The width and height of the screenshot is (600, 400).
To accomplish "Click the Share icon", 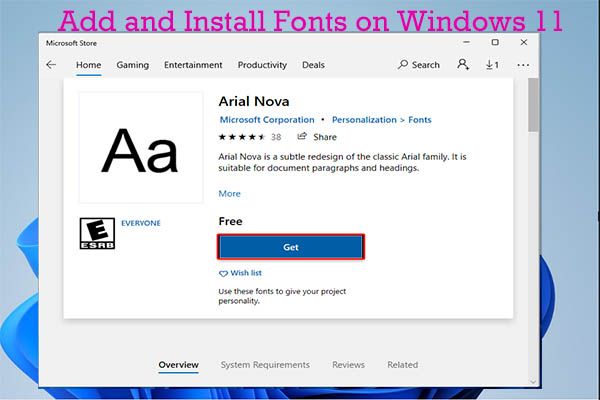I will (x=302, y=136).
